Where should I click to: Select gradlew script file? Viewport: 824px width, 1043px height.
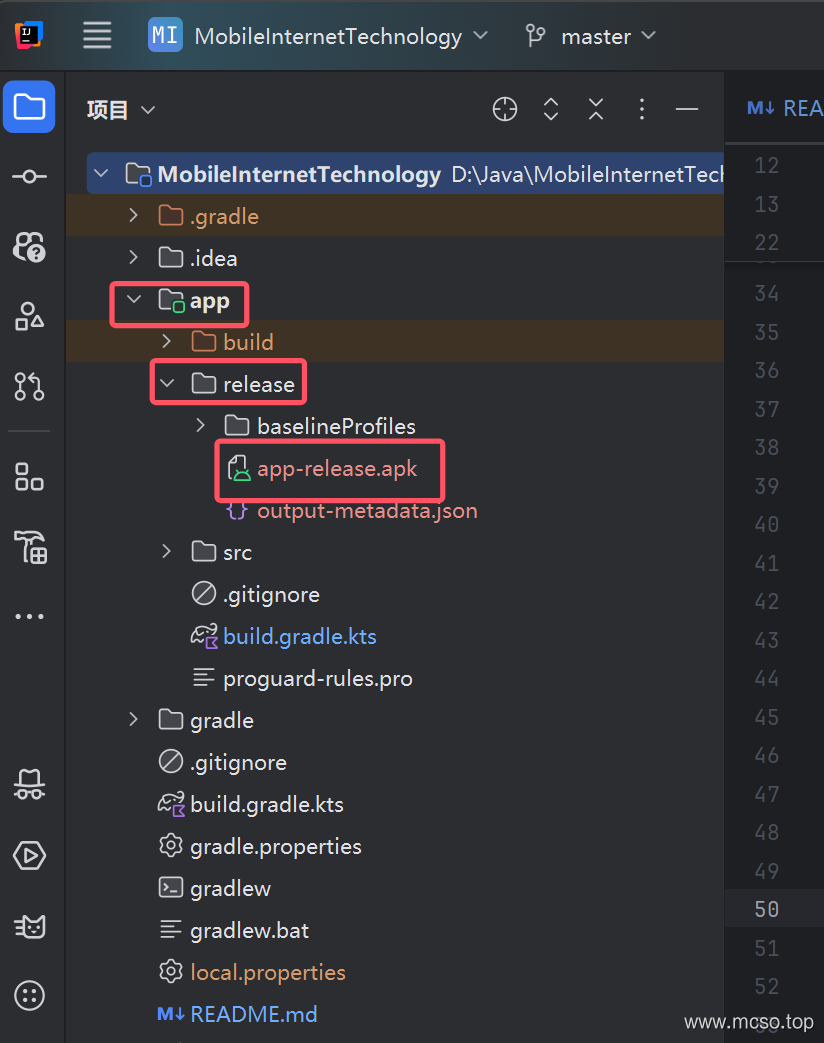tap(230, 889)
